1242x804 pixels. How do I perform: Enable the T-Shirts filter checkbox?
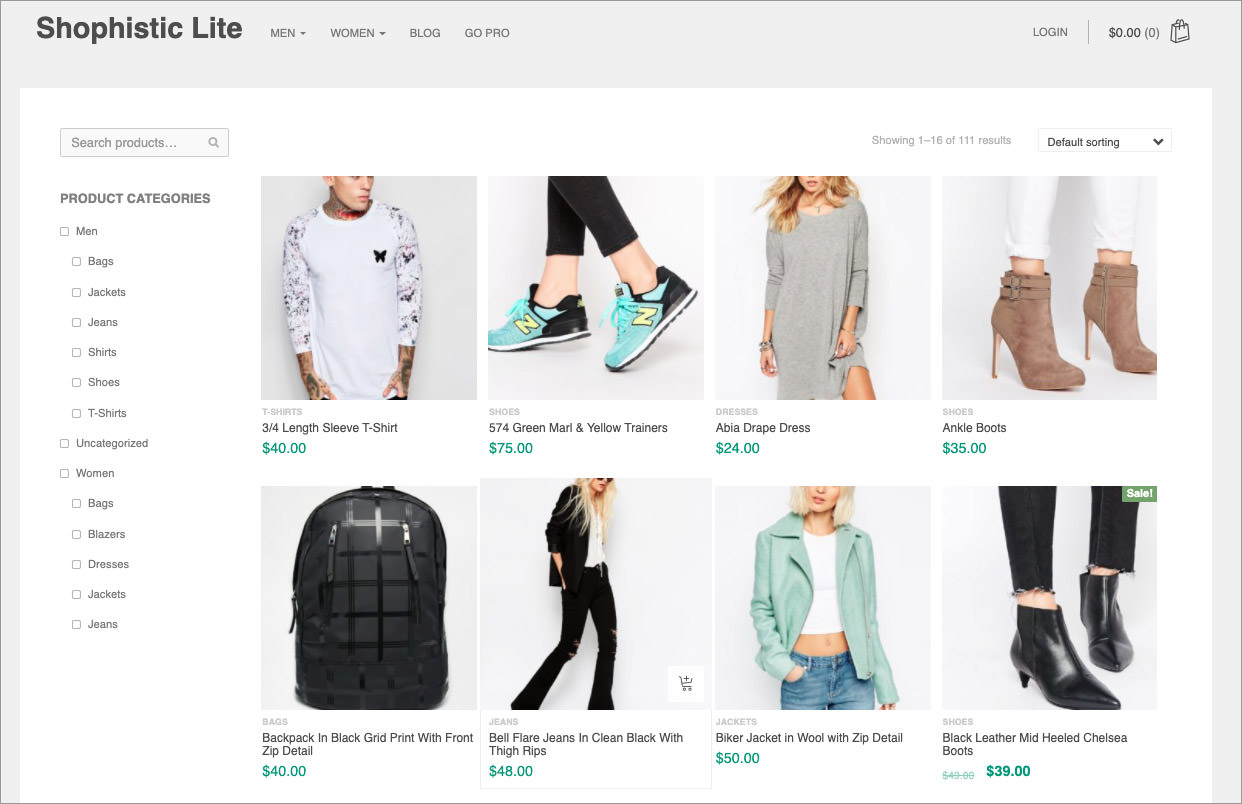[x=76, y=412]
